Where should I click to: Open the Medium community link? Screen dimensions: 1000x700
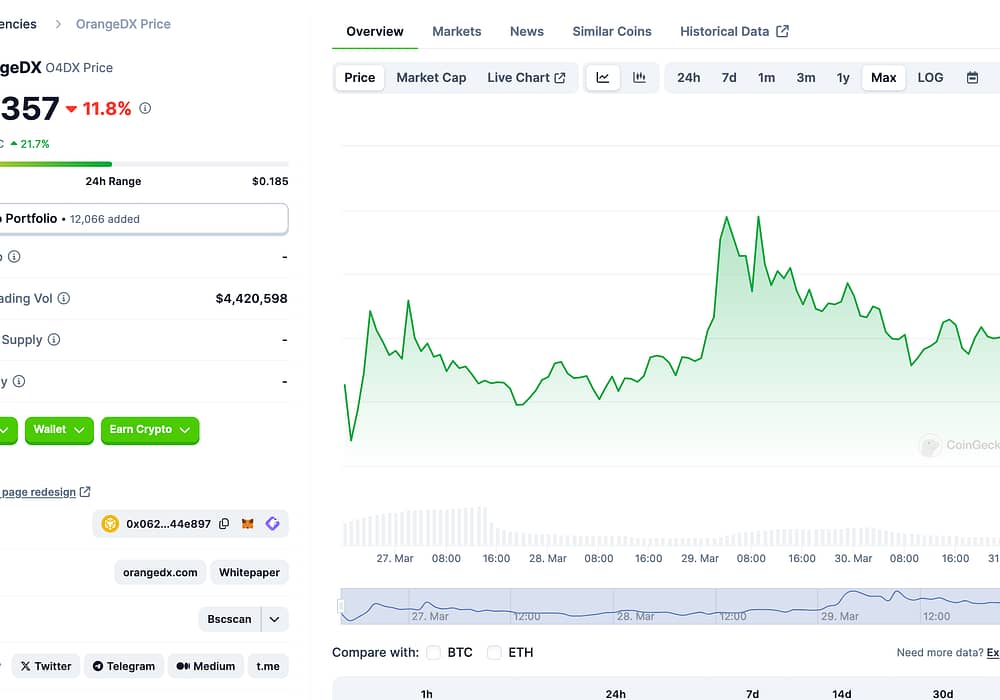pyautogui.click(x=205, y=666)
